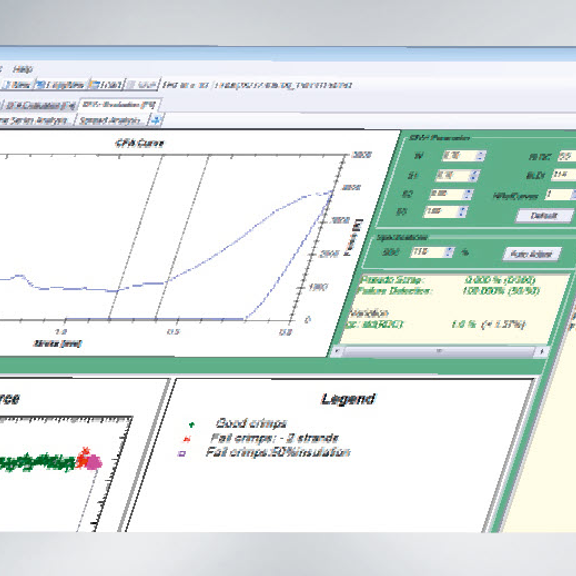This screenshot has height=576, width=576.
Task: Click the blue arrow icon beside Spread Analysis
Action: (x=156, y=120)
